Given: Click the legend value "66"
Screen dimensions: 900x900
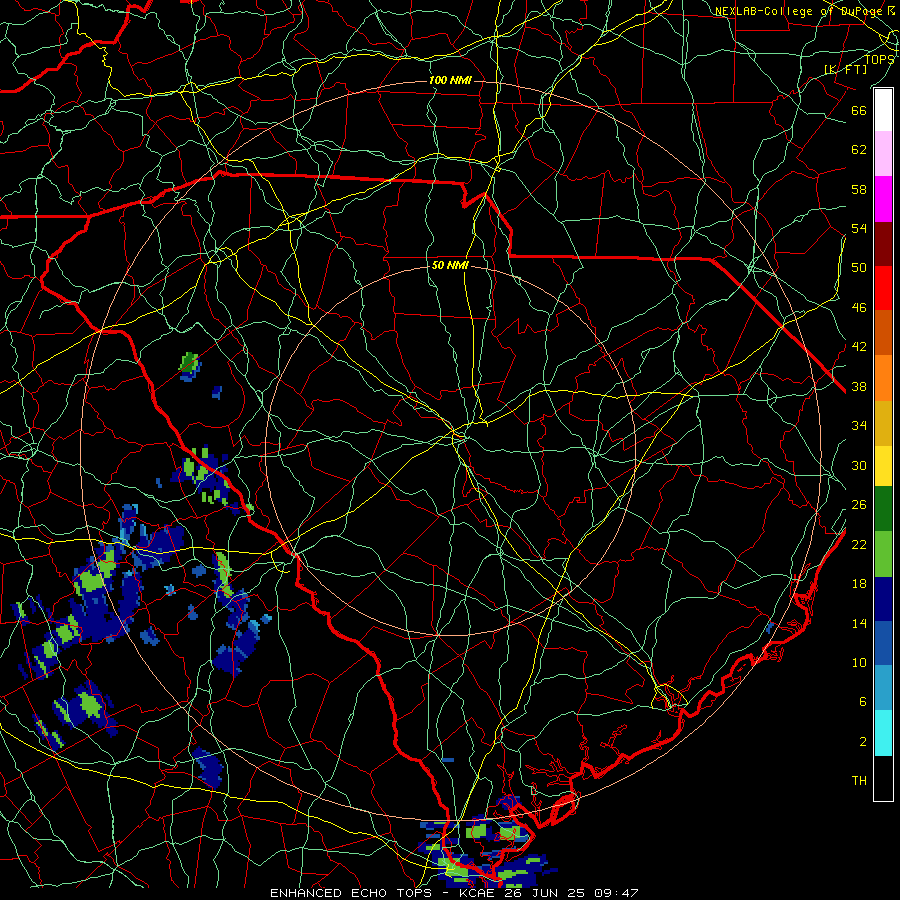Looking at the screenshot, I should pyautogui.click(x=859, y=110).
